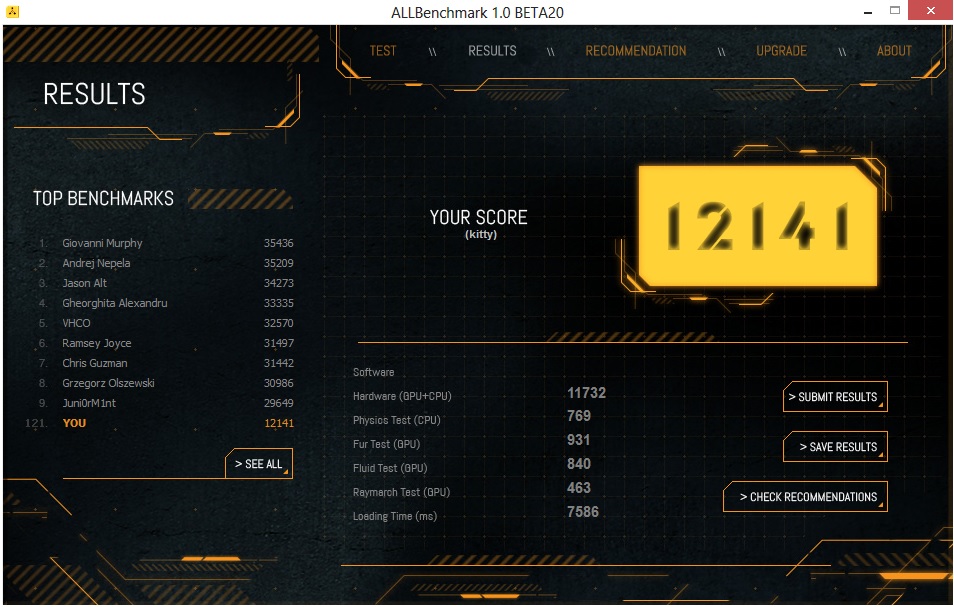
Task: Click the raymarch value 463
Action: [579, 488]
